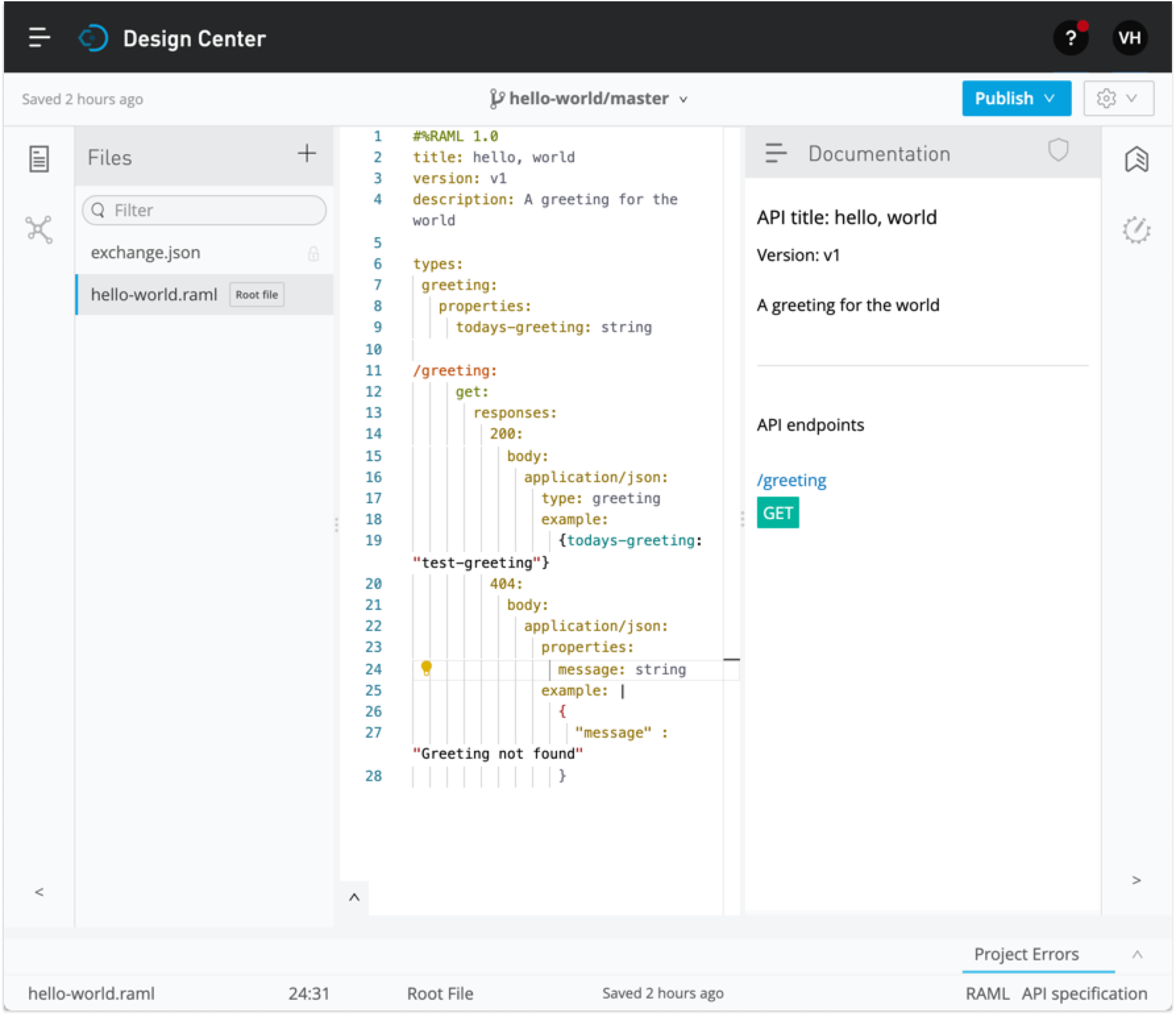1176x1017 pixels.
Task: Click the help question mark icon
Action: [1071, 38]
